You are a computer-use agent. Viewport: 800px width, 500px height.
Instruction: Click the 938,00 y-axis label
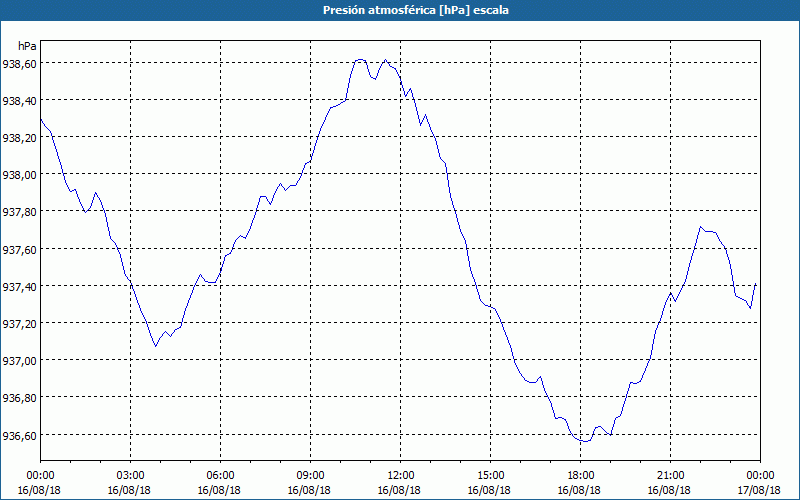click(x=19, y=175)
